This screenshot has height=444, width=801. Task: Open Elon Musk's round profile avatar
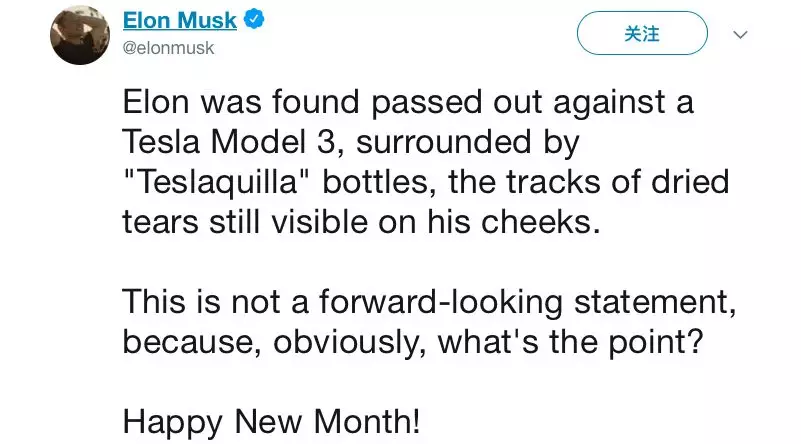click(80, 35)
